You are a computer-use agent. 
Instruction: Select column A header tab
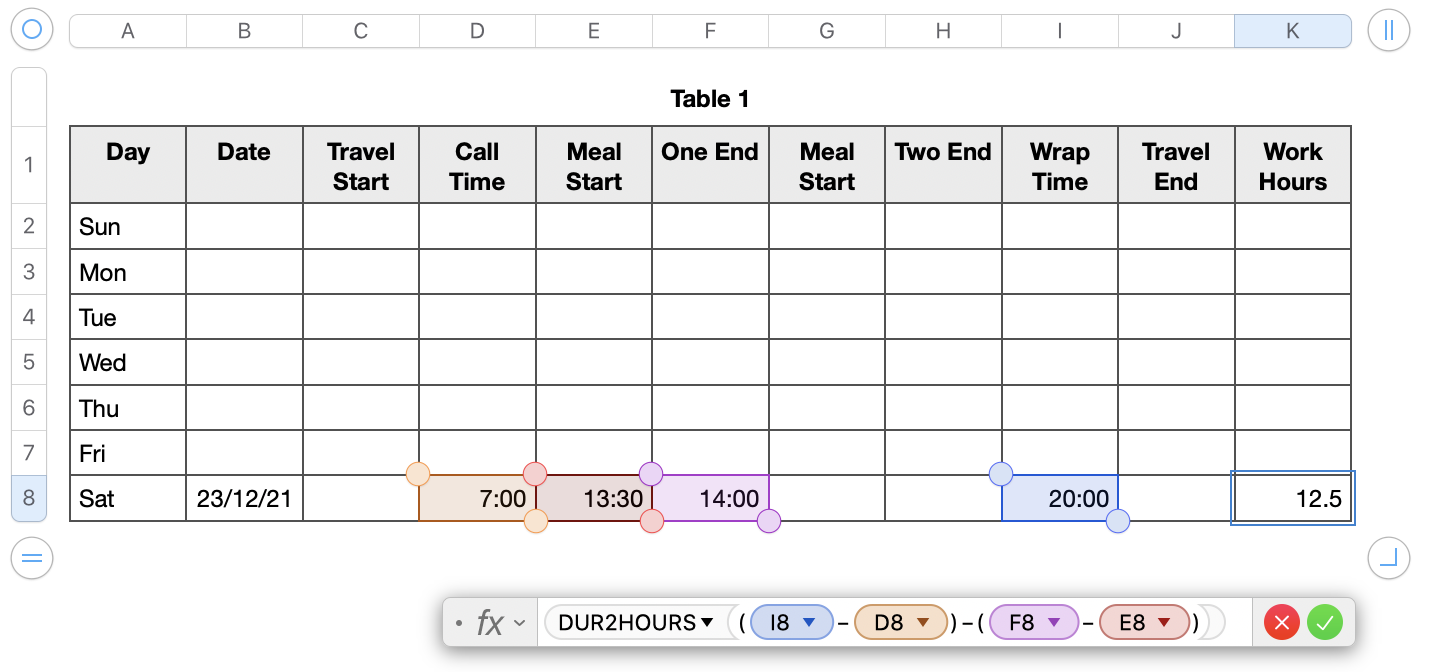point(127,31)
